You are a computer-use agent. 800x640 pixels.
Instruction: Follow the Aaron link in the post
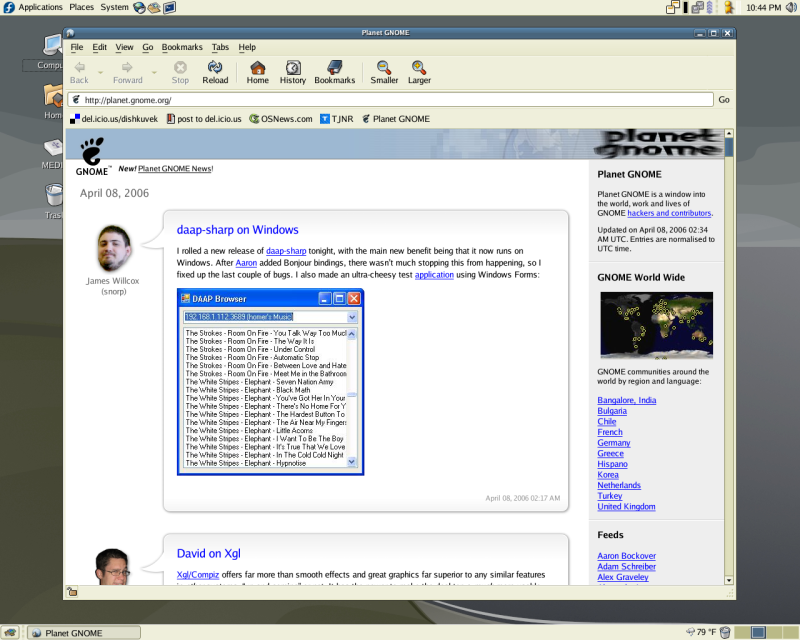click(246, 263)
